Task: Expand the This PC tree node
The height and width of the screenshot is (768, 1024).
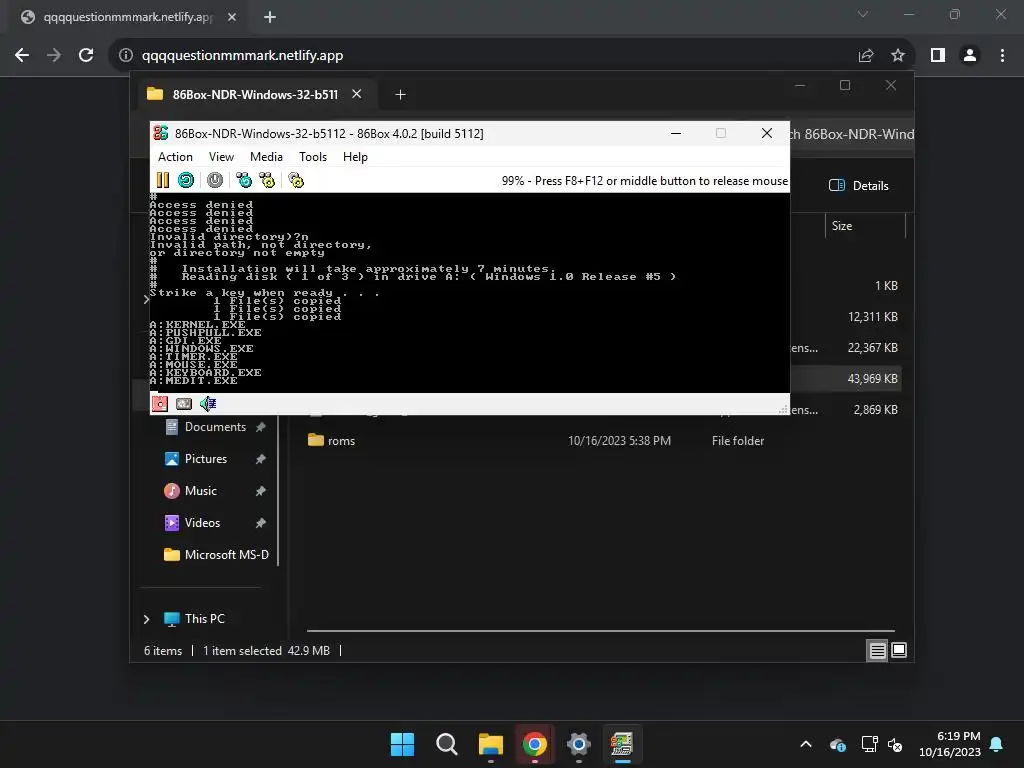Action: point(146,619)
